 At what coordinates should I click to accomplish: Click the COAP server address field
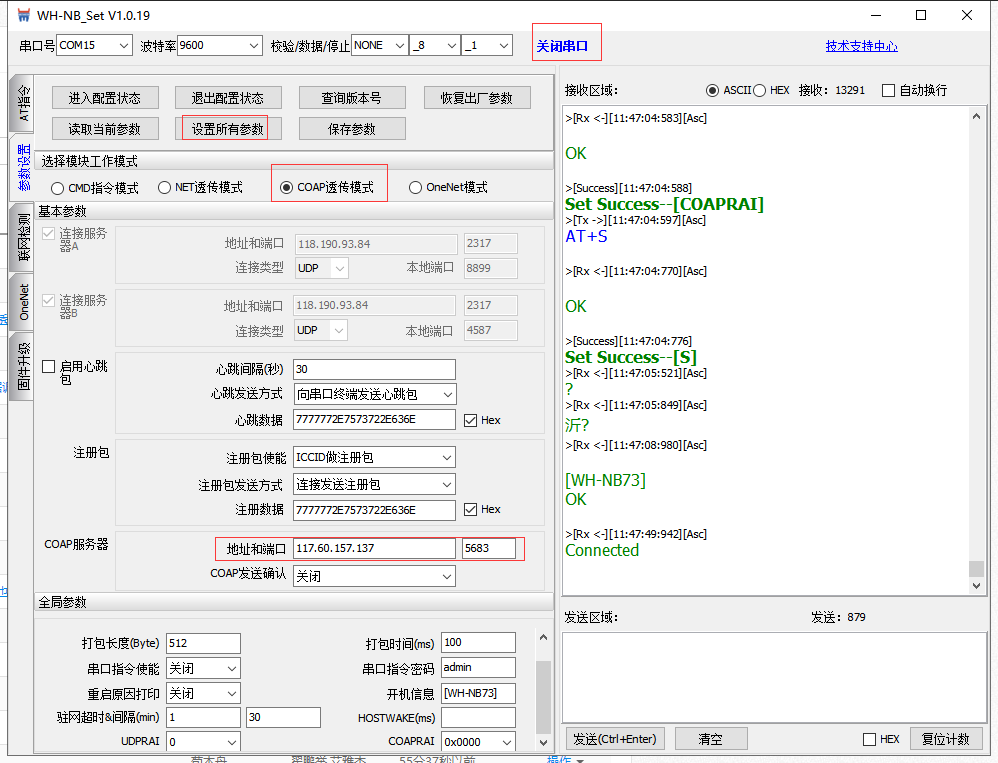click(374, 549)
